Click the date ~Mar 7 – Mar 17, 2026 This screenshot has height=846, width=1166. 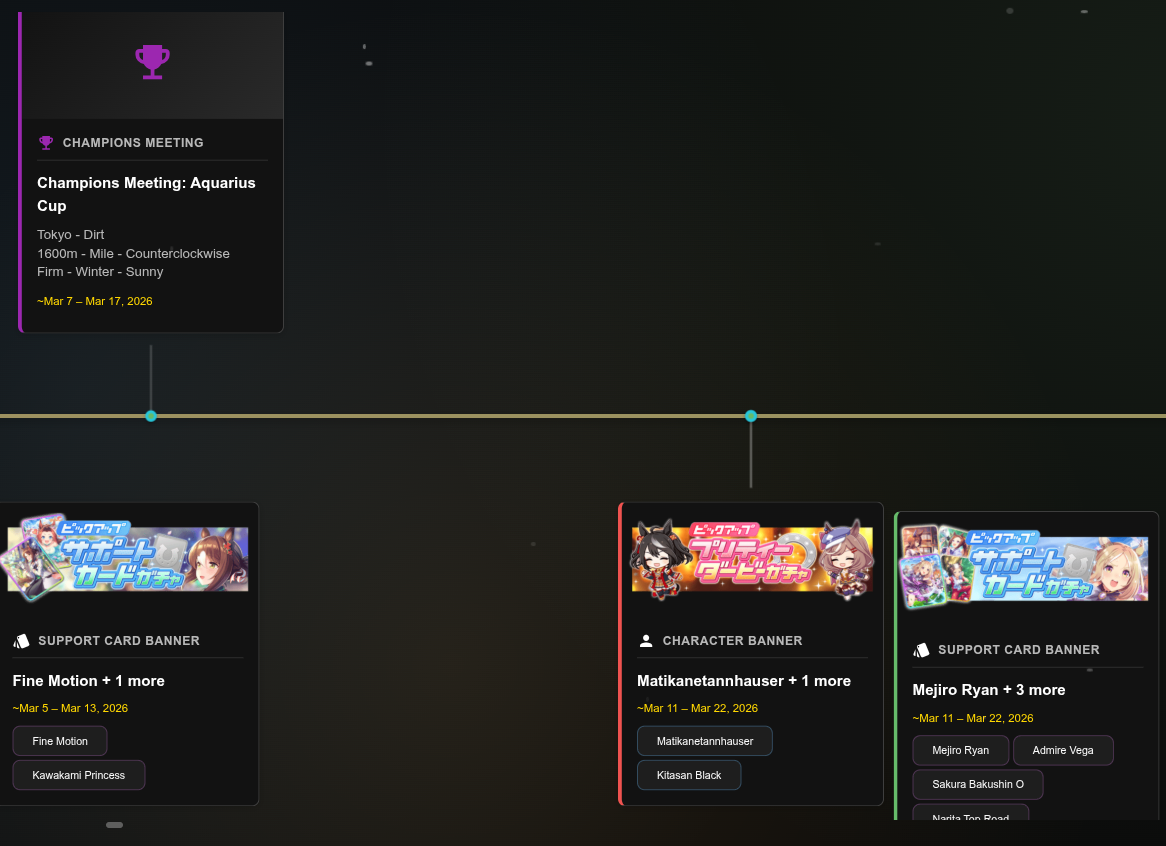tap(94, 301)
